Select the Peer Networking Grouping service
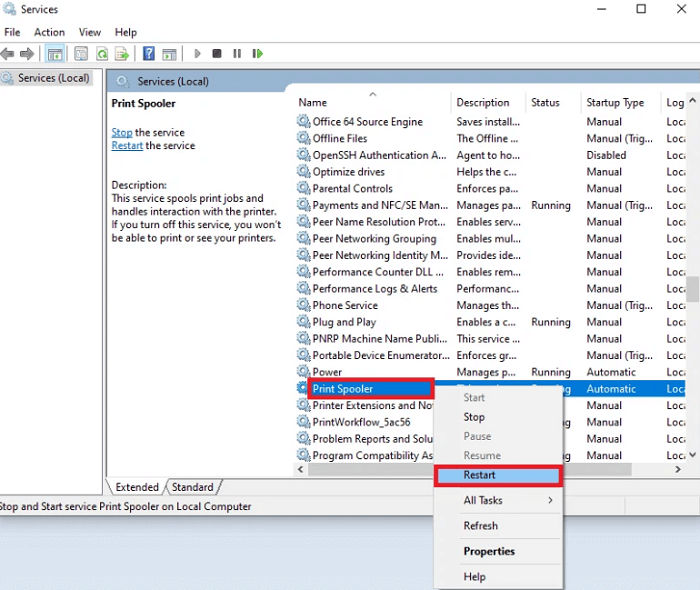The height and width of the screenshot is (590, 700). coord(490,239)
